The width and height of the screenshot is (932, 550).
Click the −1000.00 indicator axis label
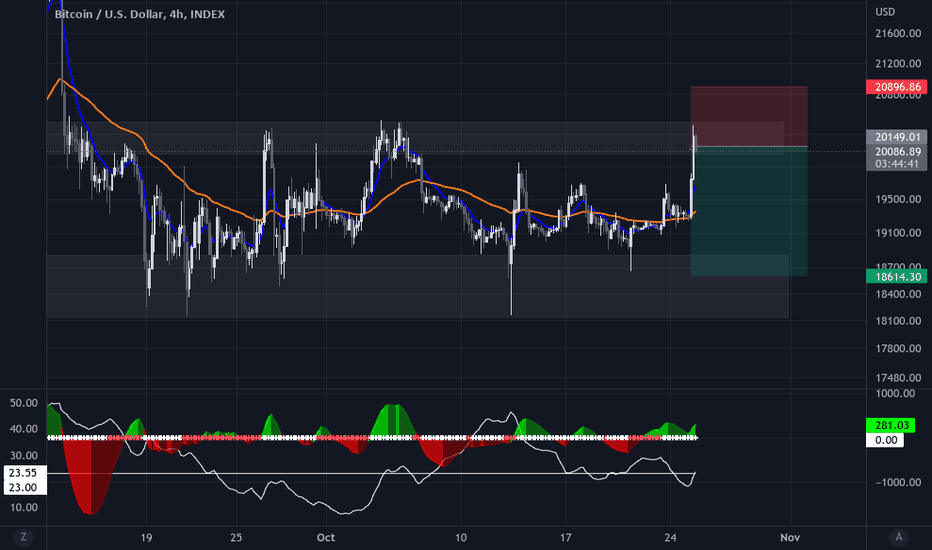click(x=898, y=482)
